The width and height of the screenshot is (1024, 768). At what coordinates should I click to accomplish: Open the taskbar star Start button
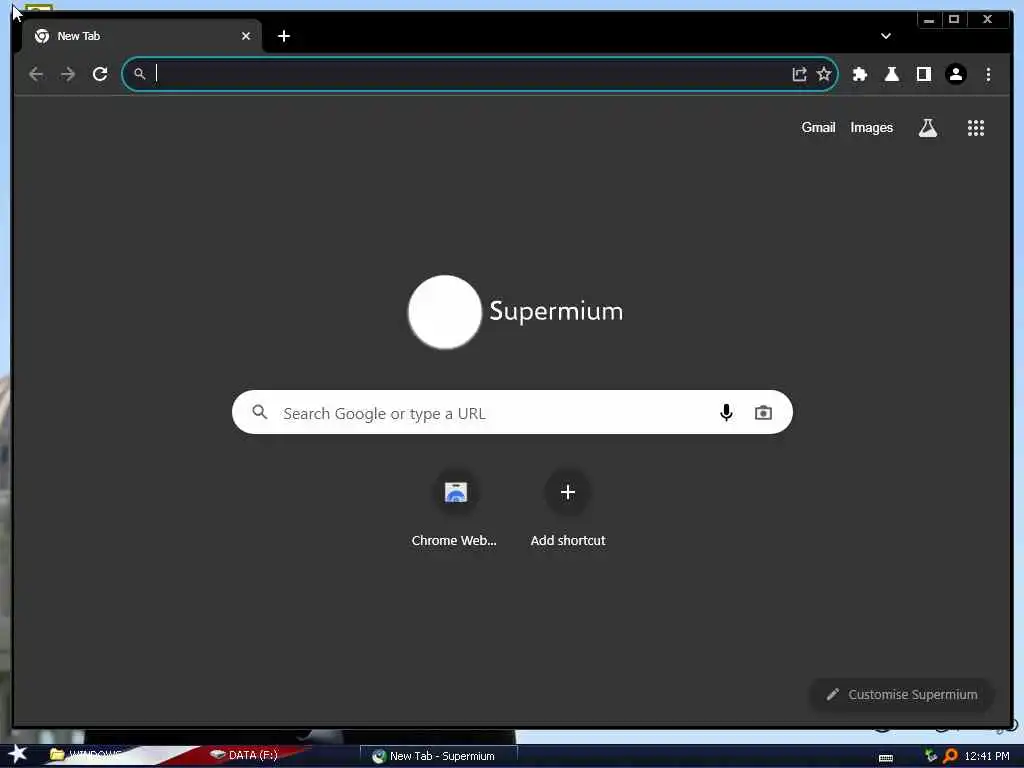[x=17, y=754]
